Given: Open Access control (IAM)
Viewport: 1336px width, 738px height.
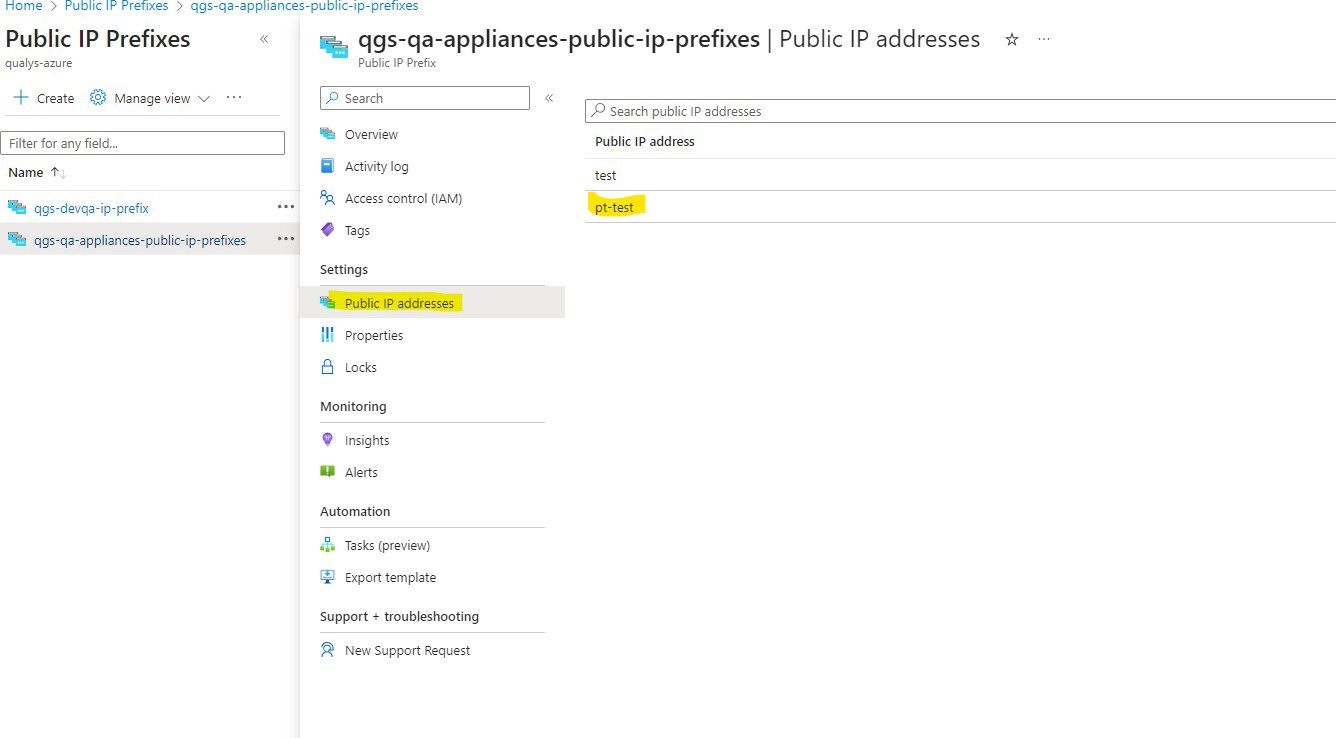Looking at the screenshot, I should (403, 198).
